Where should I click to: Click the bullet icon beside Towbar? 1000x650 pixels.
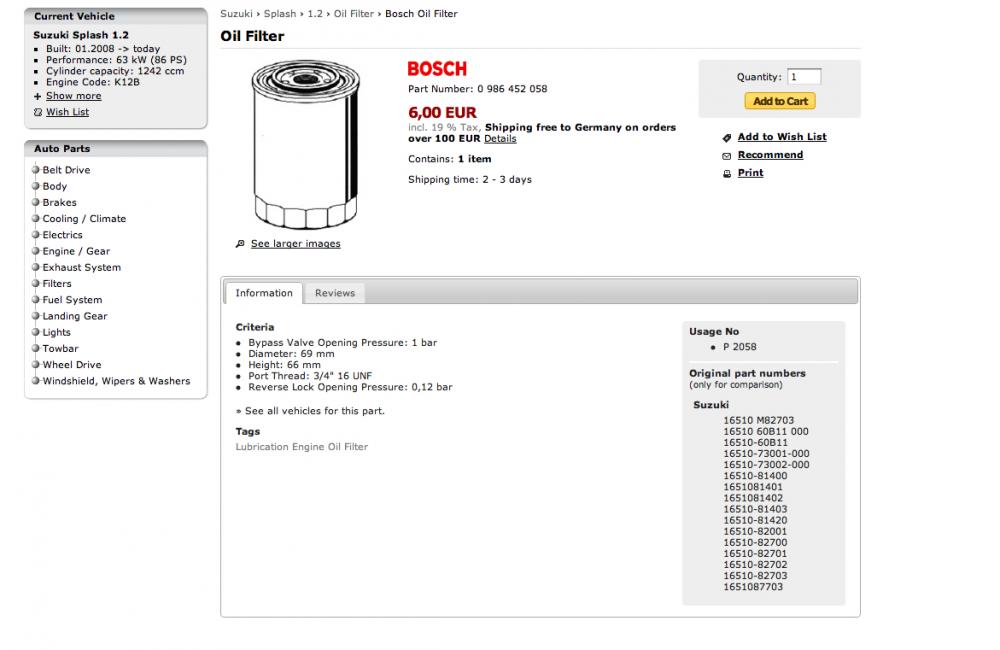point(36,348)
